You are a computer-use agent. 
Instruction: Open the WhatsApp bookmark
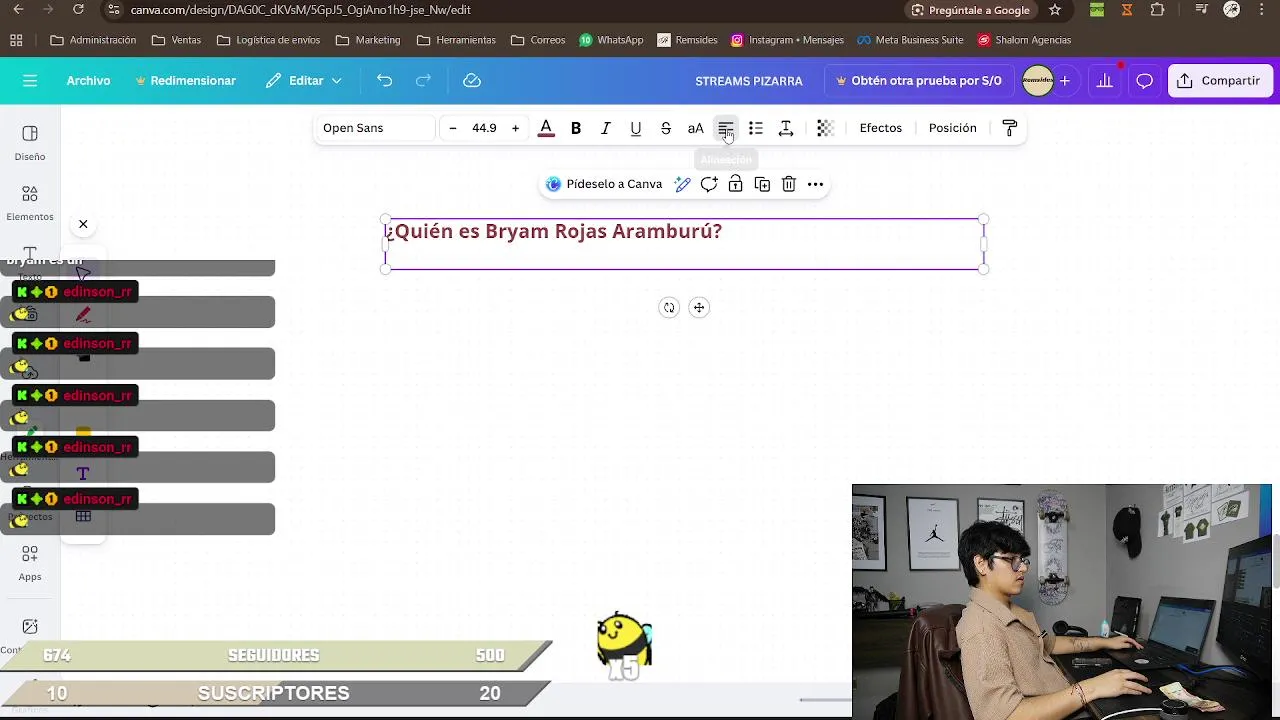tap(611, 40)
